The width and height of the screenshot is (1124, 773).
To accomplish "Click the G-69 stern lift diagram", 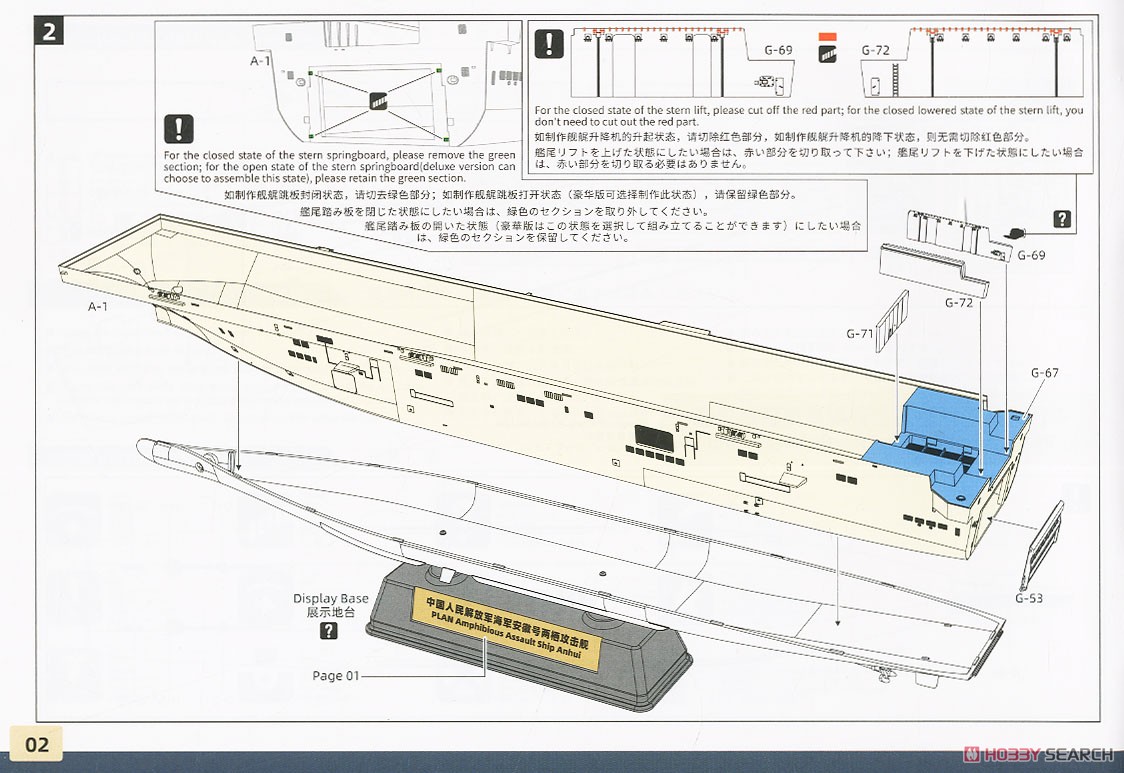I will coord(683,62).
